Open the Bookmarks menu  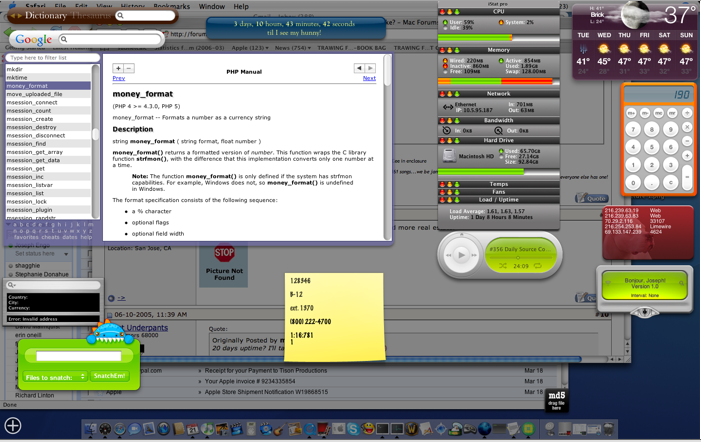(x=171, y=6)
